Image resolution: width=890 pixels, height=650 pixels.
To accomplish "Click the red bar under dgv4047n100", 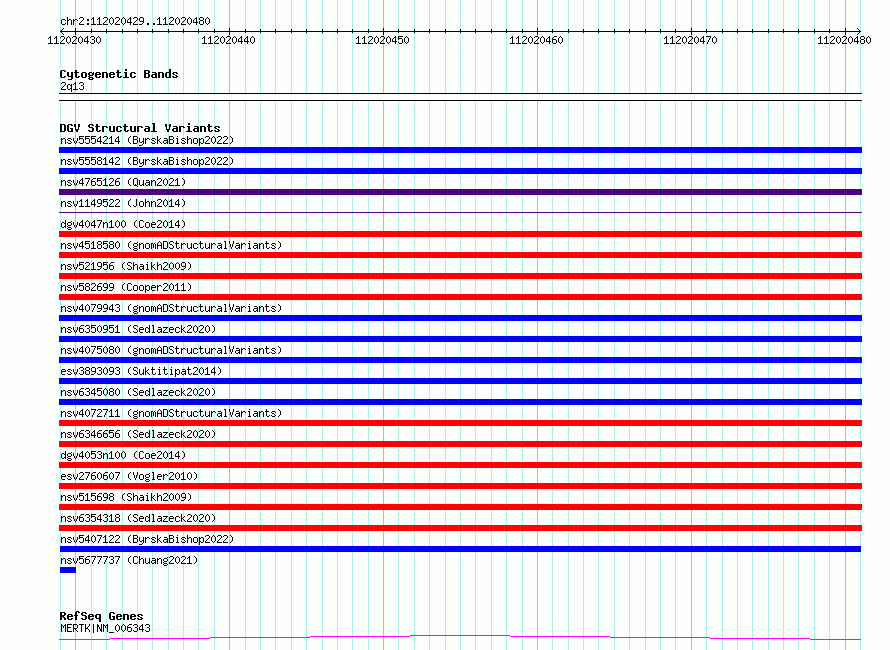I will [x=460, y=234].
